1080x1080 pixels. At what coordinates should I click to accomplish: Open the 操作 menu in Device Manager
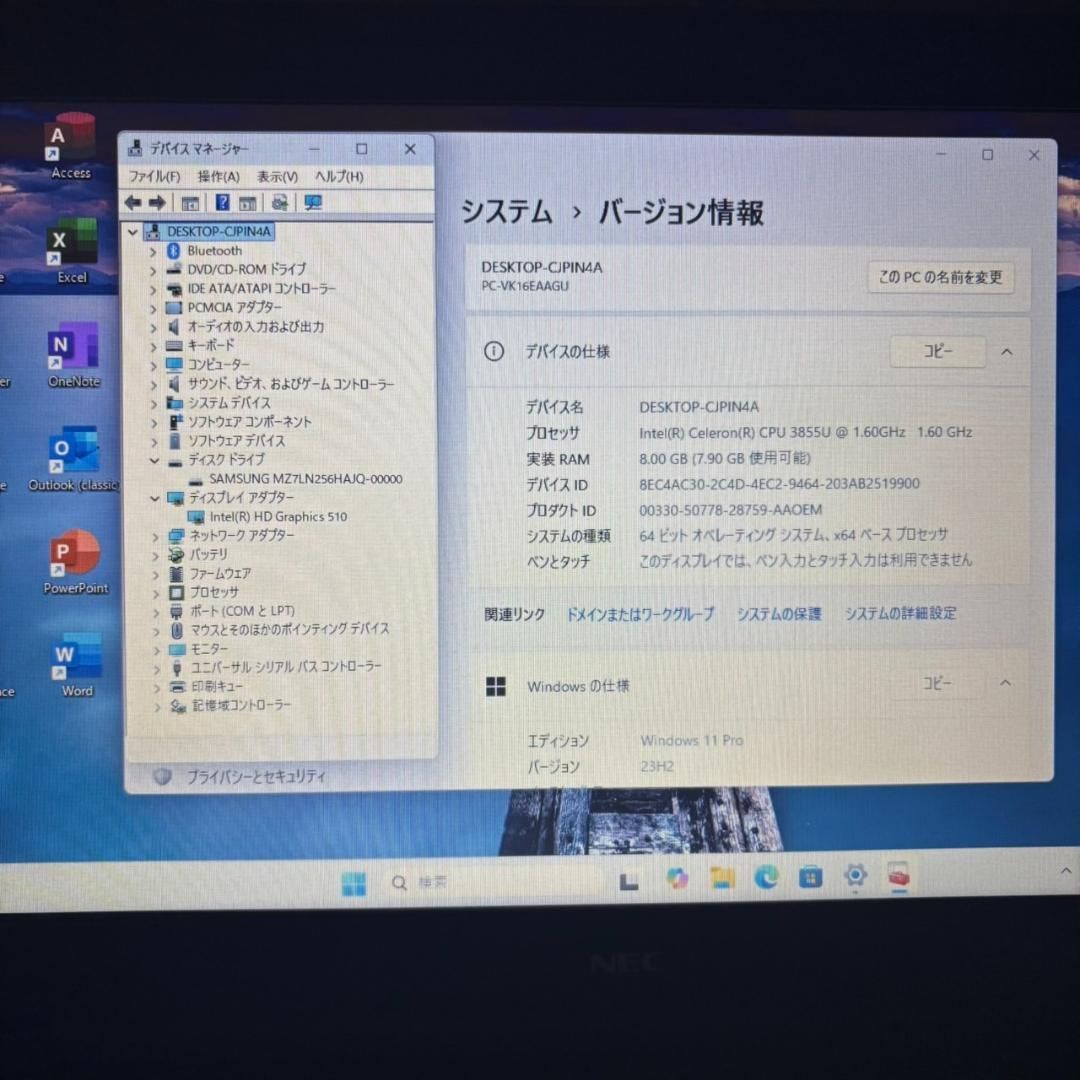point(219,176)
